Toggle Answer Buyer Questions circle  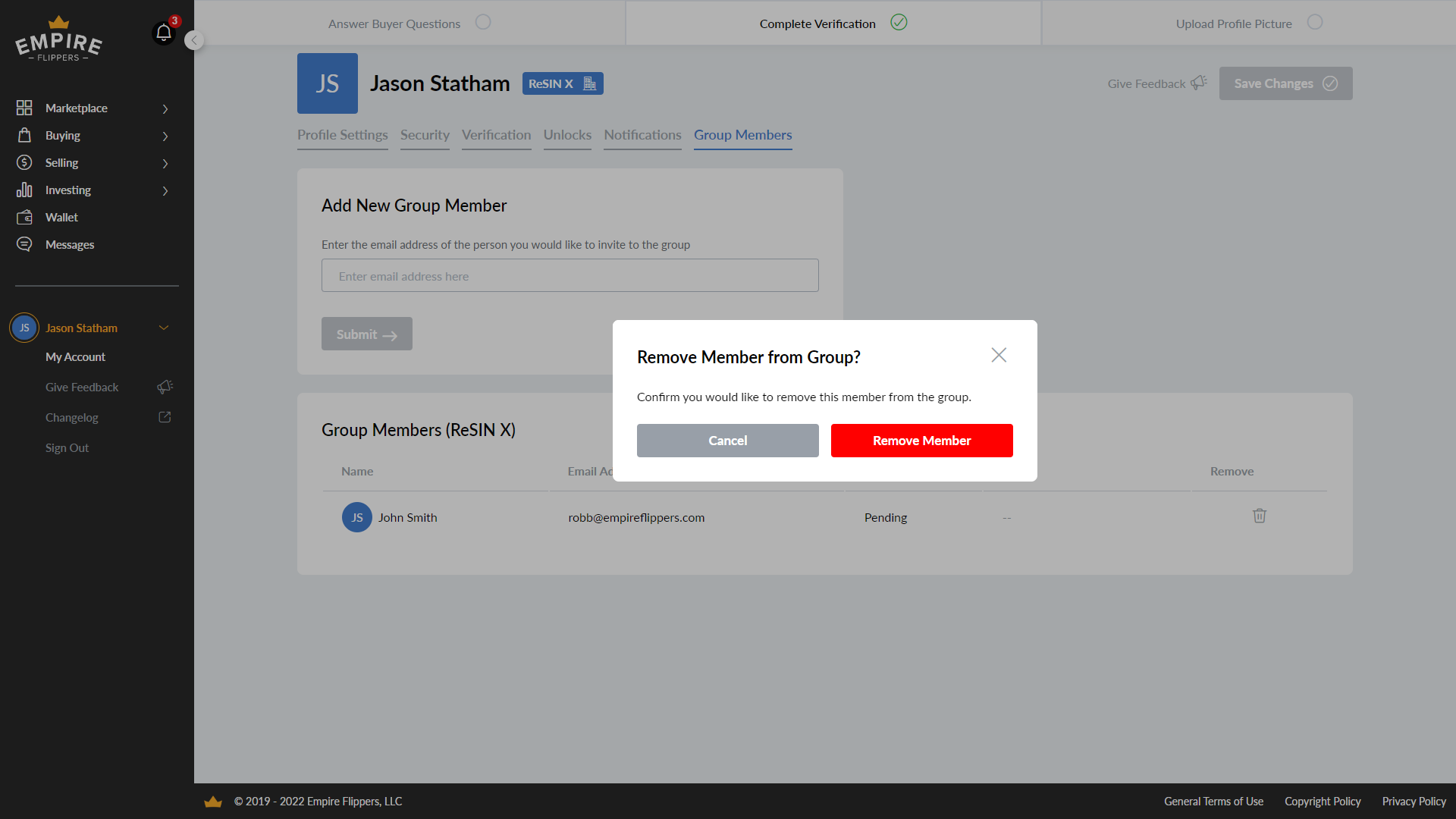[x=483, y=22]
